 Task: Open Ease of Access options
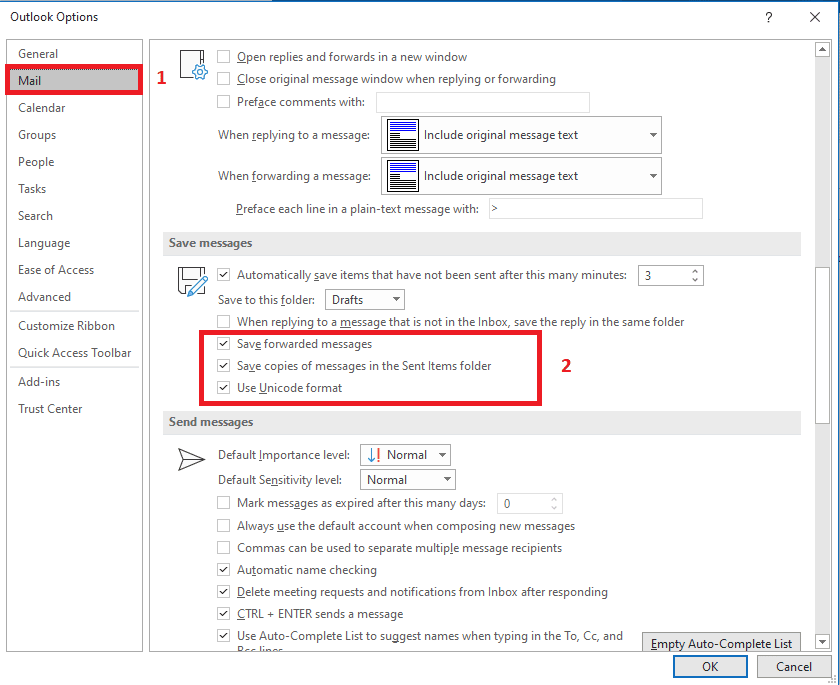(x=74, y=270)
